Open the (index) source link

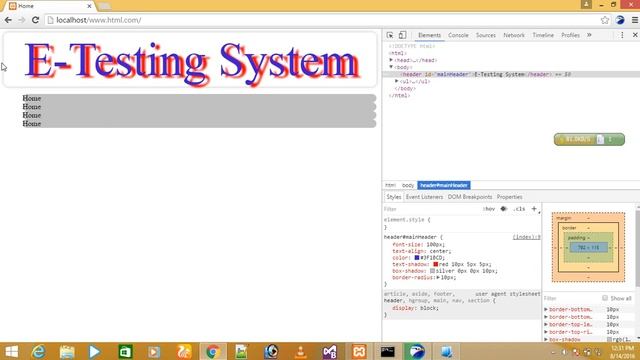[527, 237]
